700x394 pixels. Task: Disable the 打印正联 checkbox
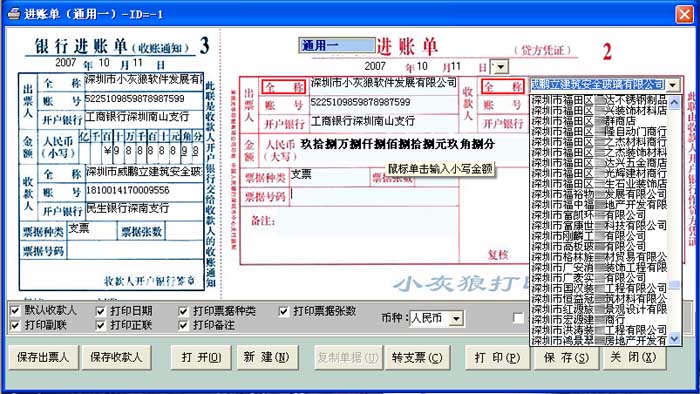tap(101, 325)
